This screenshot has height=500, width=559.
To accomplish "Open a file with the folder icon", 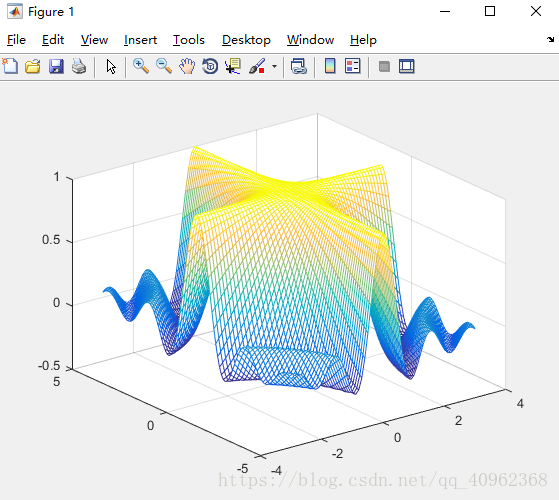I will point(33,66).
